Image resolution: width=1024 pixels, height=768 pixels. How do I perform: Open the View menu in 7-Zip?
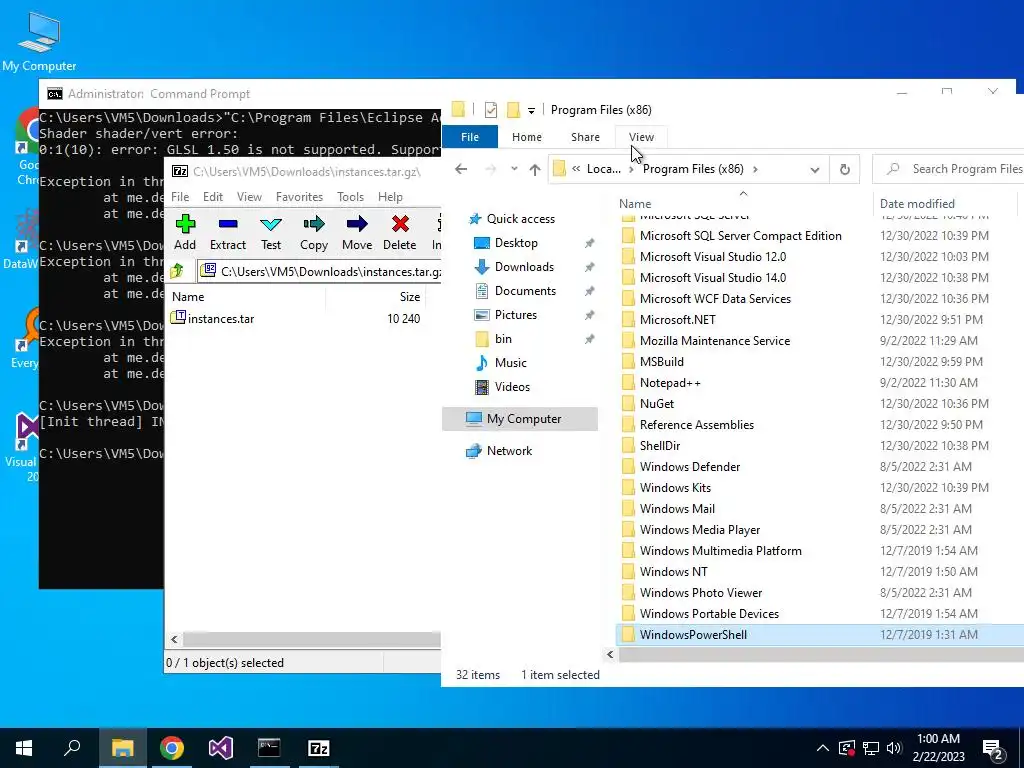pos(249,197)
